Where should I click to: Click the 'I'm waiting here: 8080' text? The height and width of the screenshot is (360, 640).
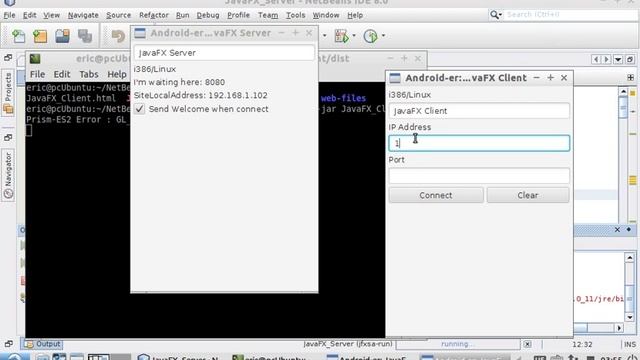click(x=179, y=82)
